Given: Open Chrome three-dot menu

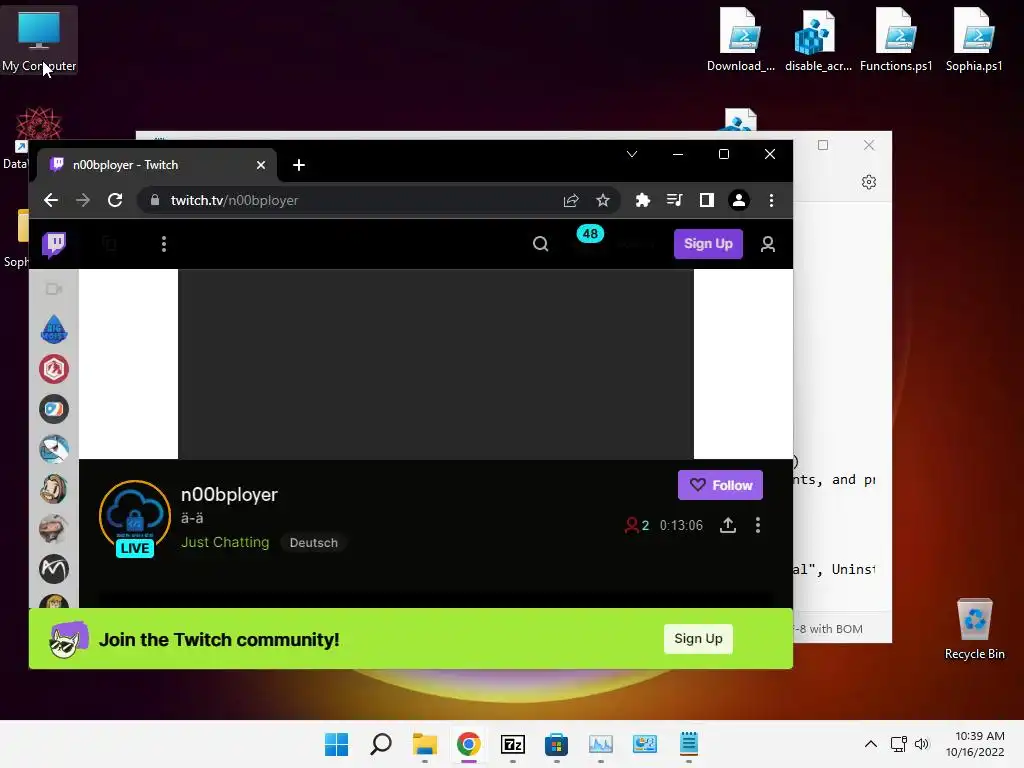Looking at the screenshot, I should coord(771,200).
